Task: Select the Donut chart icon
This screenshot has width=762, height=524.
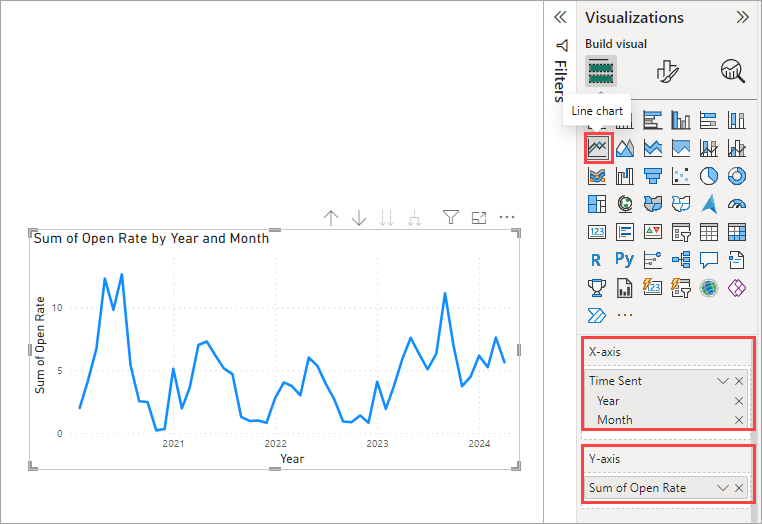Action: pos(737,176)
